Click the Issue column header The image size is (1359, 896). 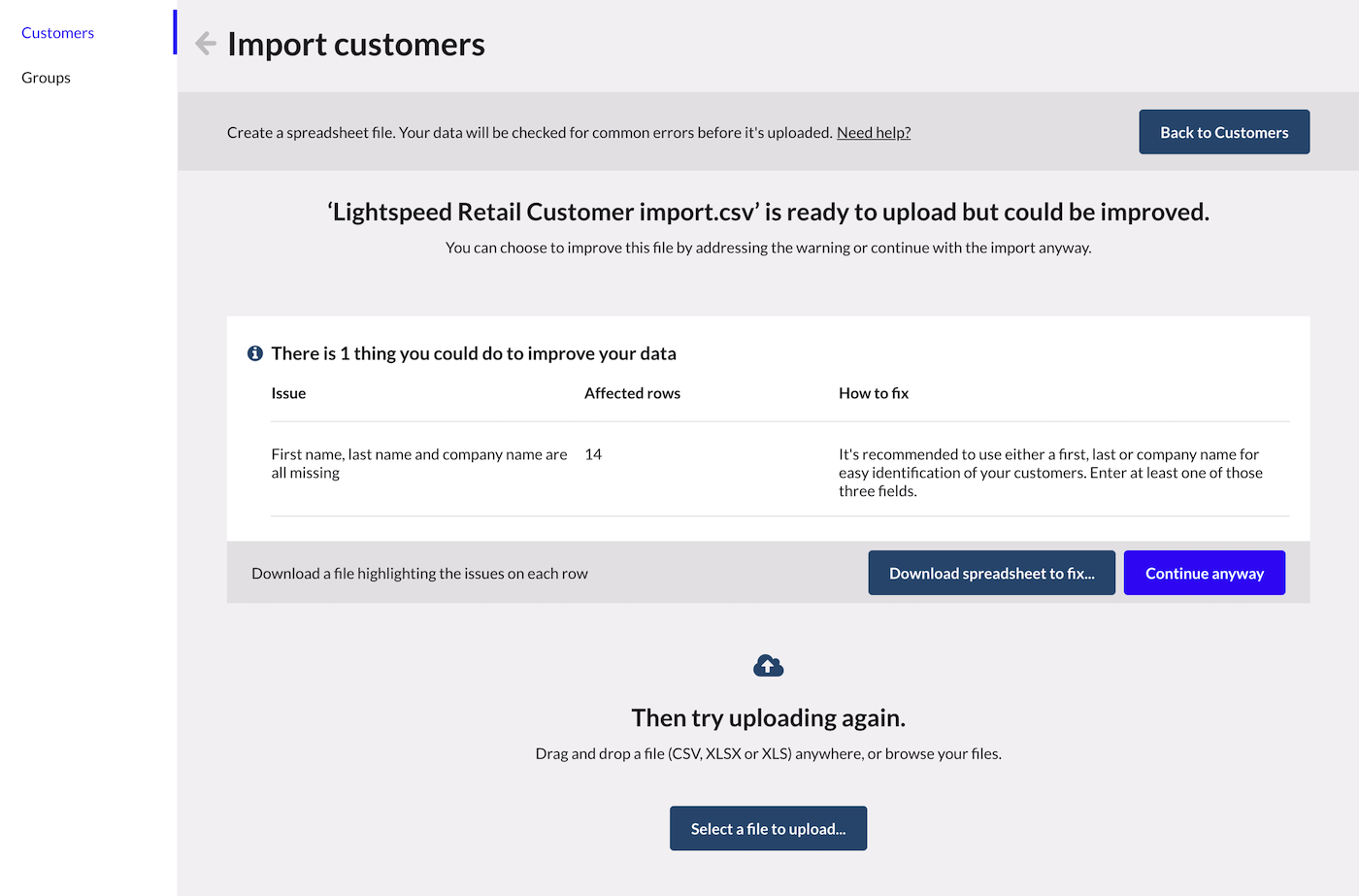(288, 393)
